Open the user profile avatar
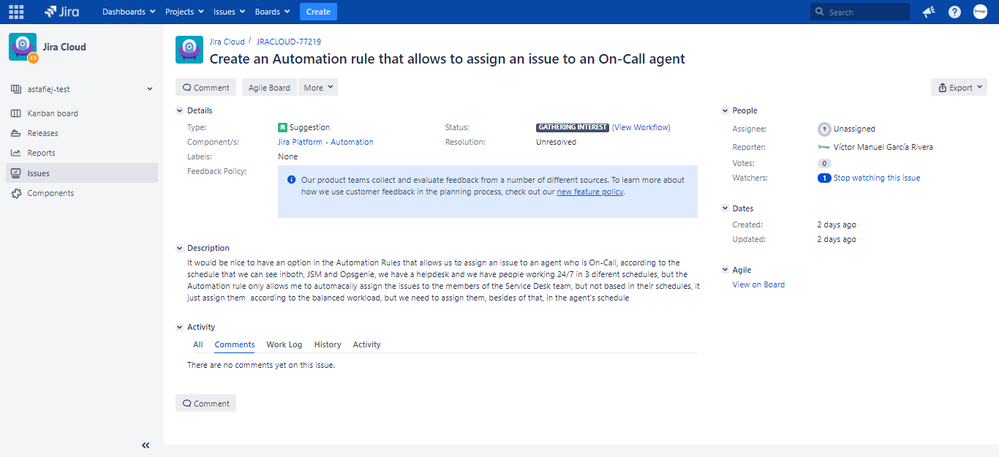Viewport: 999px width, 457px height. pos(980,11)
